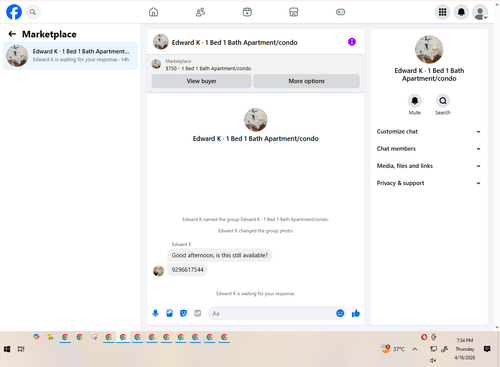Screen dimensions: 500x367
Task: Show hidden tray icons chevron
Action: pos(415,349)
